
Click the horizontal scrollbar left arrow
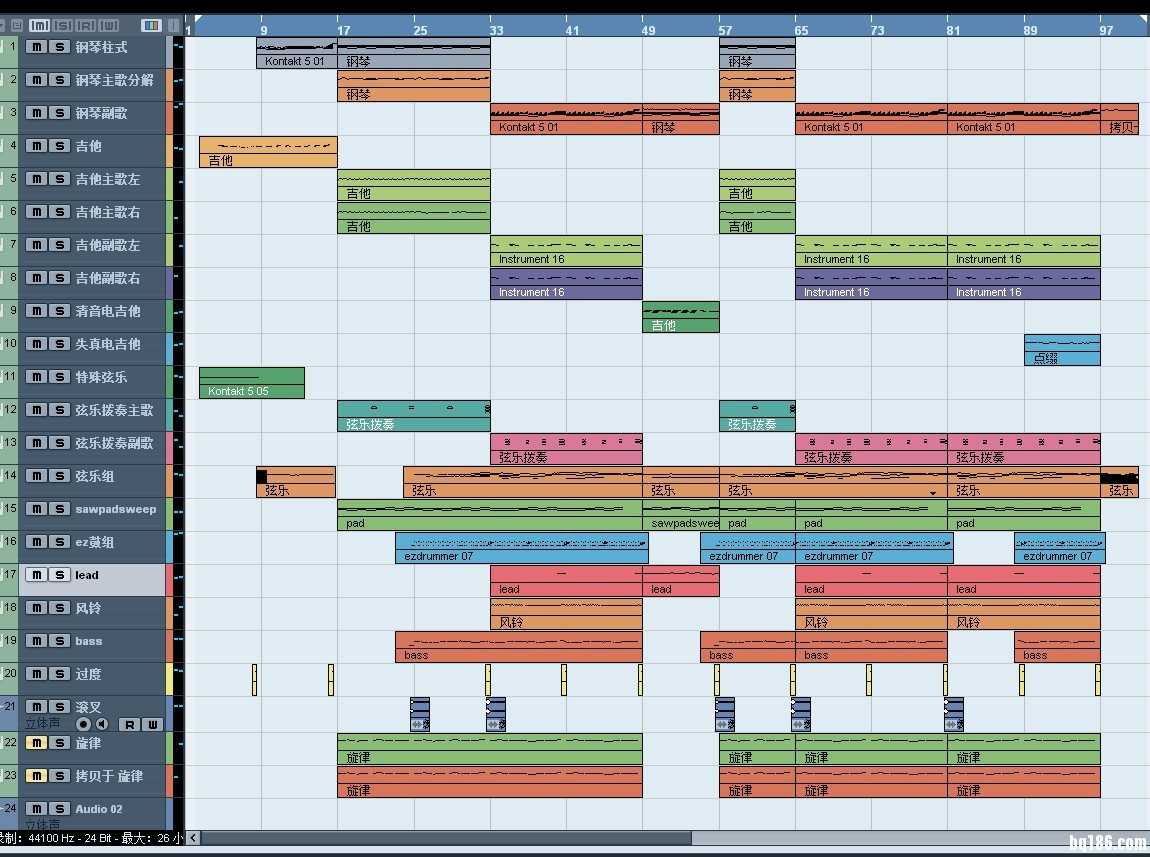[x=193, y=838]
